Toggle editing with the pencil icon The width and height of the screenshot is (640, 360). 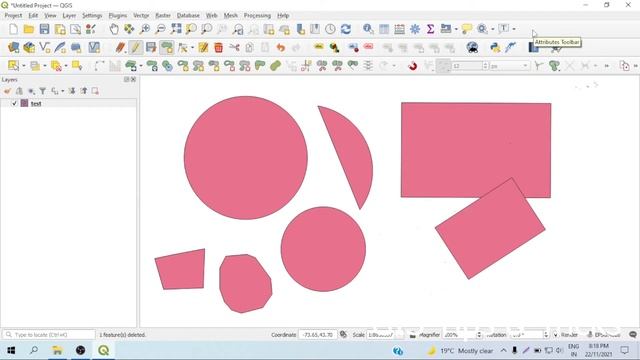point(136,47)
